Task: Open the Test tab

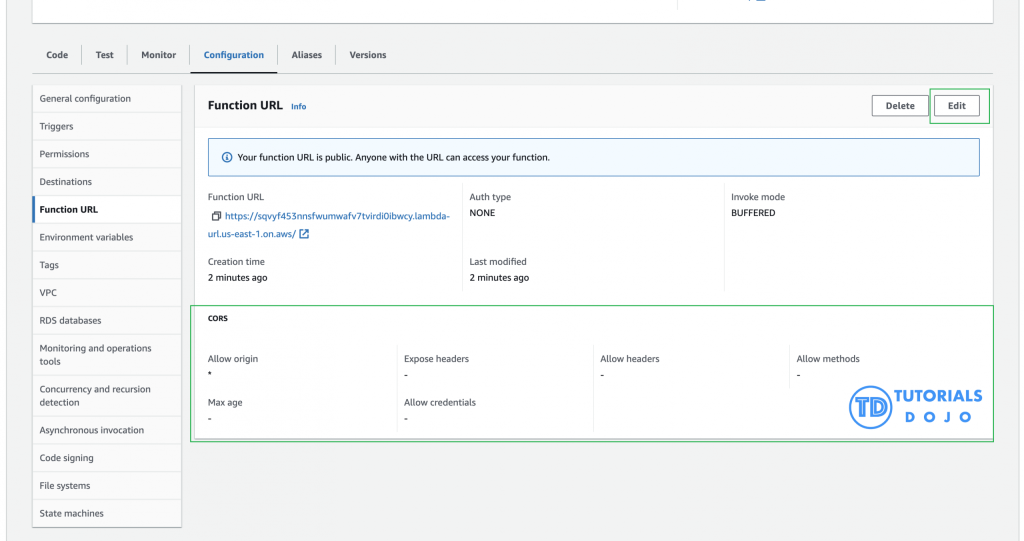Action: [104, 55]
